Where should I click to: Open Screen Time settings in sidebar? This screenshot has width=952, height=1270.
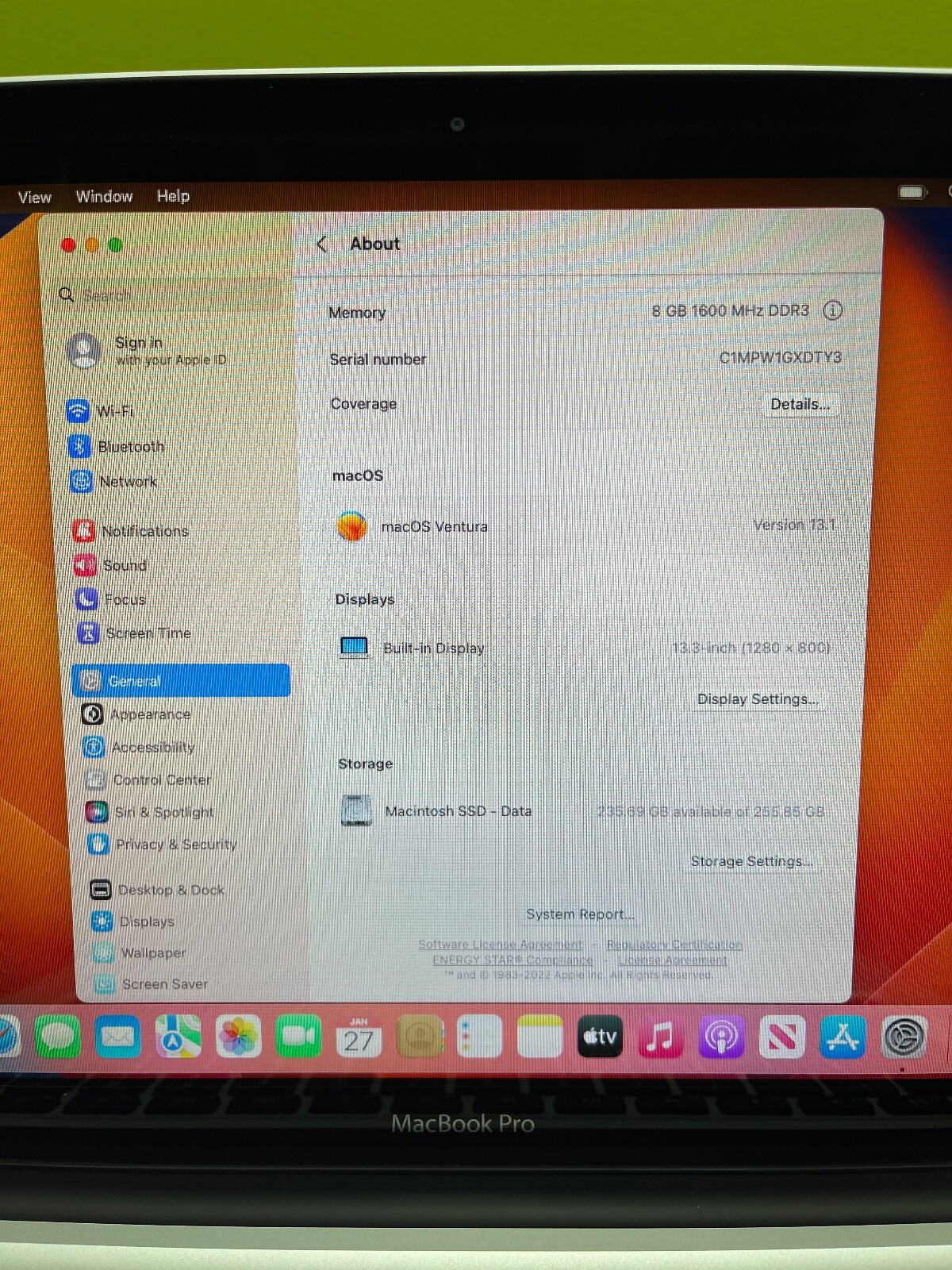(x=134, y=633)
